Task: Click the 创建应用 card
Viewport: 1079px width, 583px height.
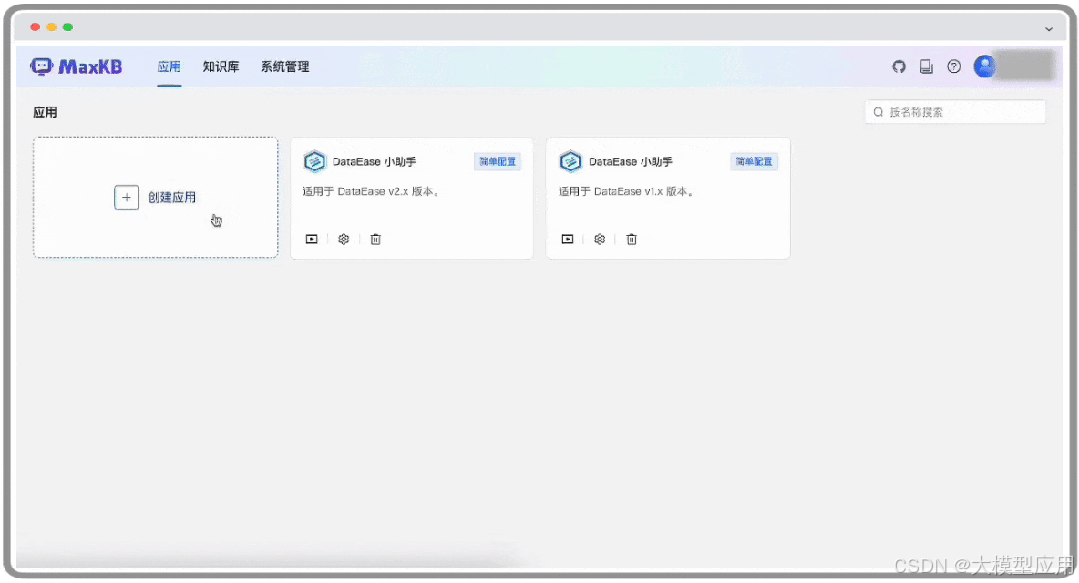Action: click(156, 198)
